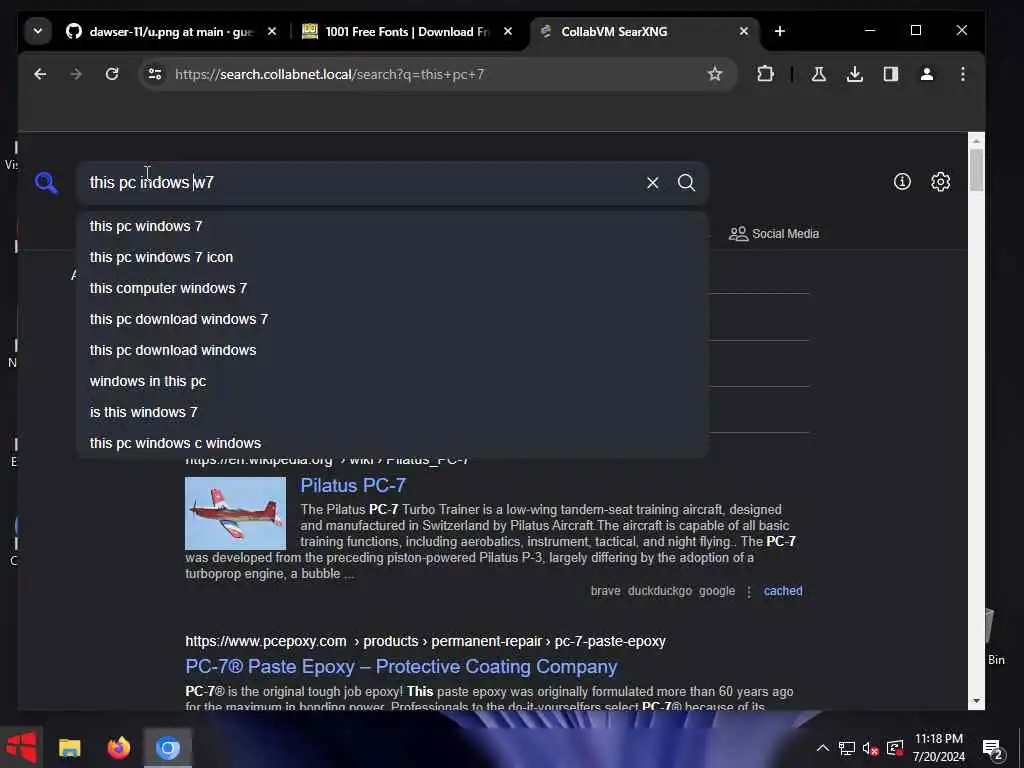Open PC-7 Paste Epoxy result link
1024x768 pixels.
point(401,667)
